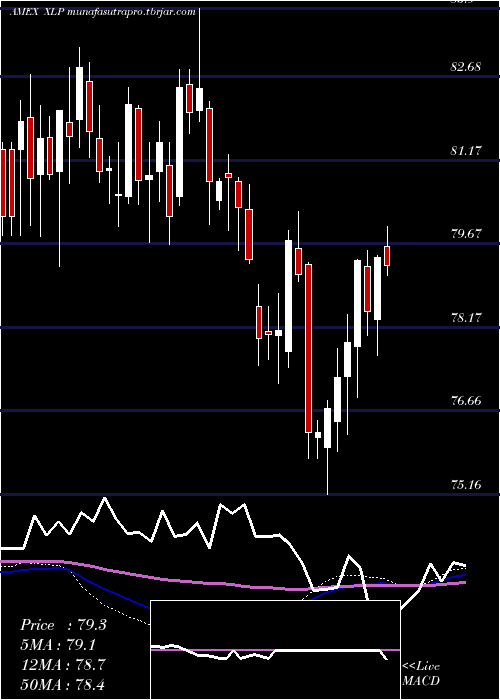This screenshot has width=500, height=700.
Task: Click the 75.16 price axis label
Action: [467, 484]
